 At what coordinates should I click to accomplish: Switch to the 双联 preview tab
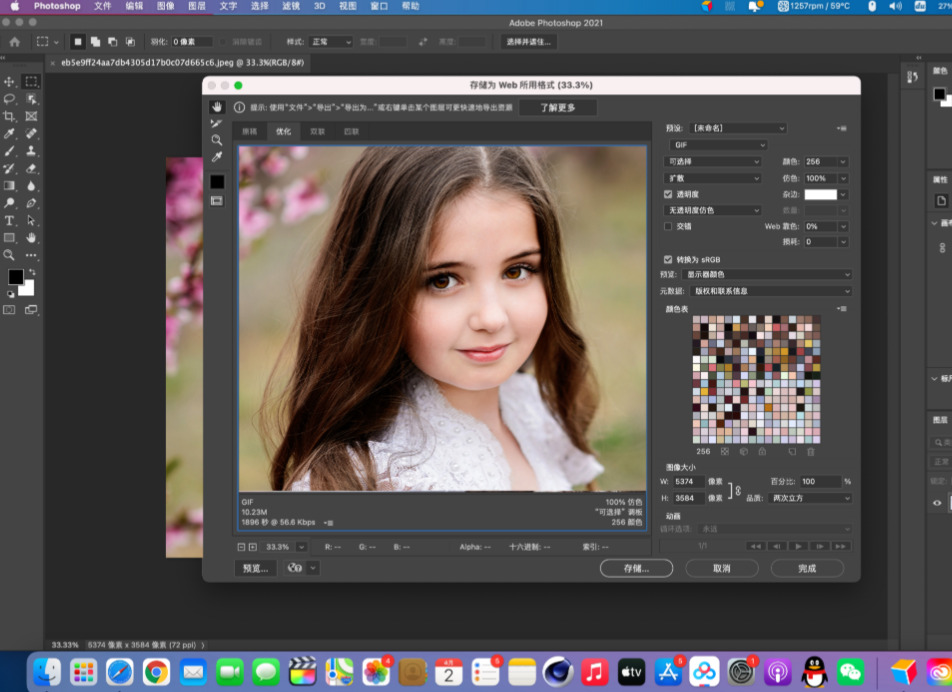(x=317, y=131)
